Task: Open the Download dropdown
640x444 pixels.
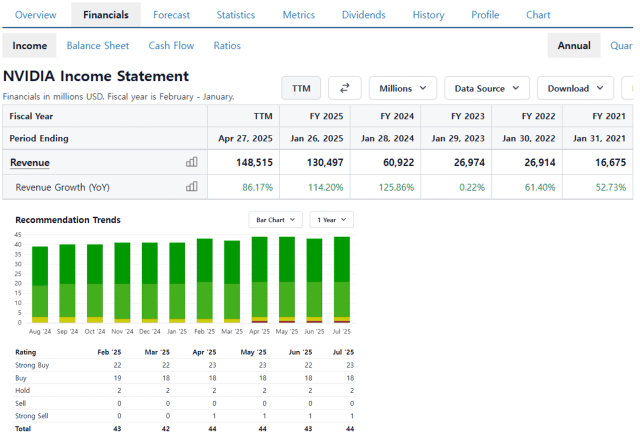Action: tap(575, 88)
